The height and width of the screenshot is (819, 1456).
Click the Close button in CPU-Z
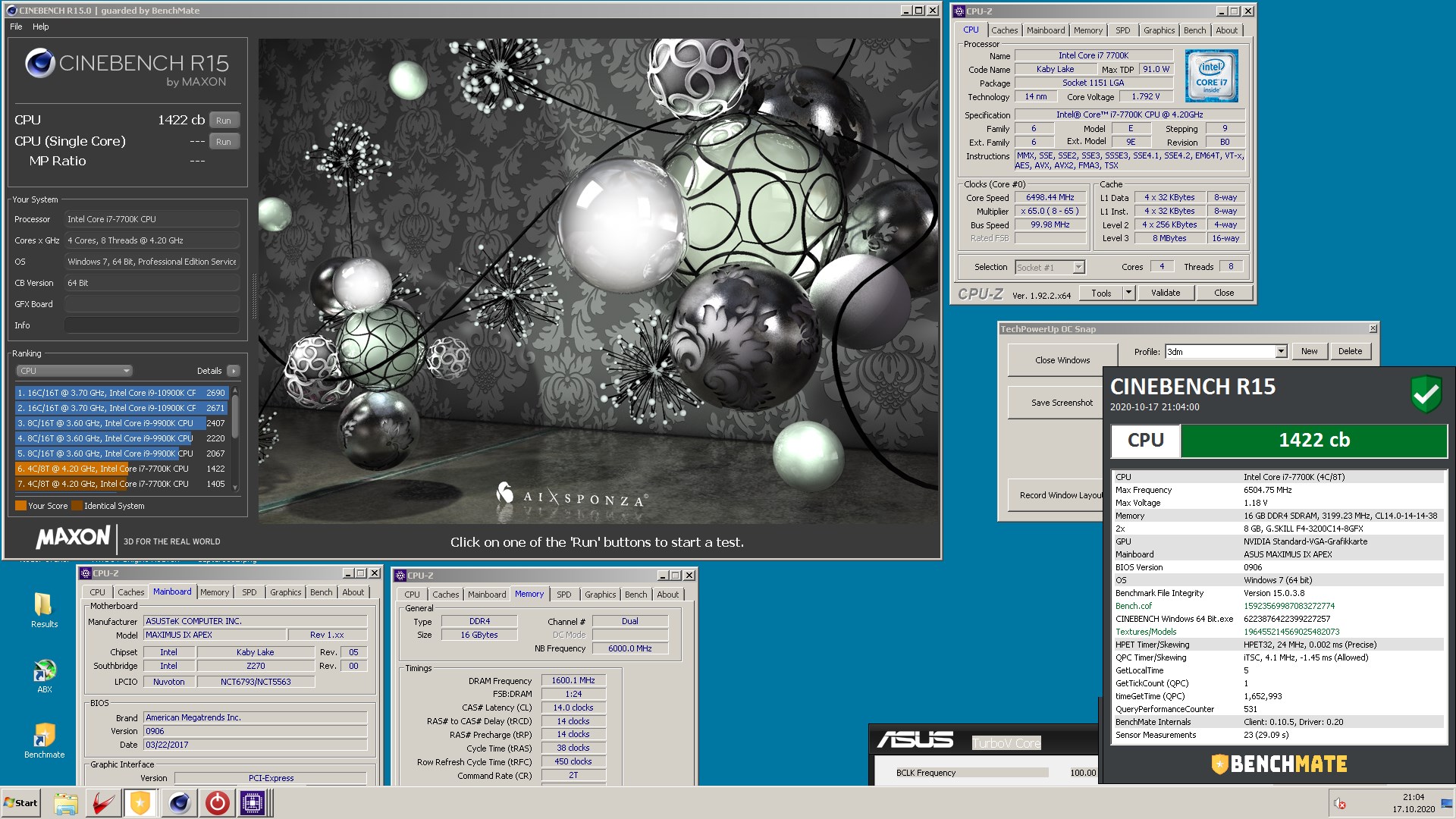[1223, 293]
